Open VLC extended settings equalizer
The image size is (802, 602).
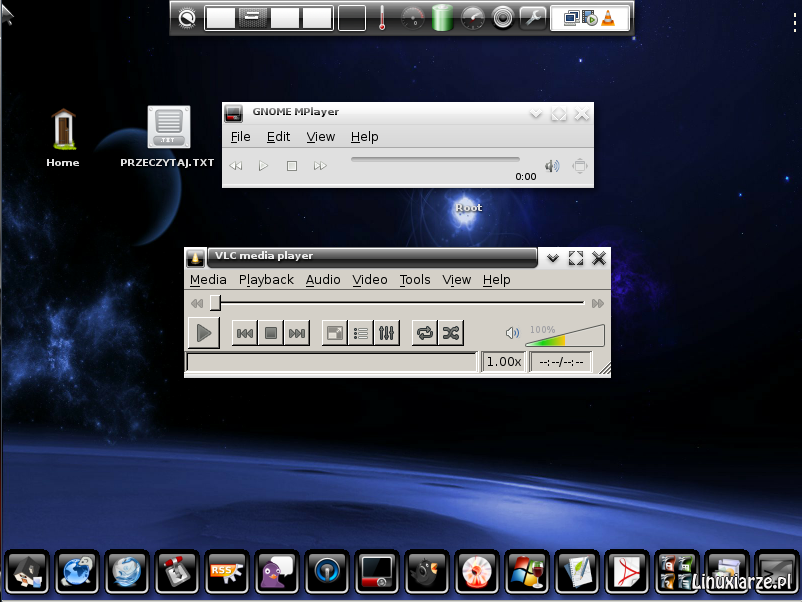click(x=386, y=332)
